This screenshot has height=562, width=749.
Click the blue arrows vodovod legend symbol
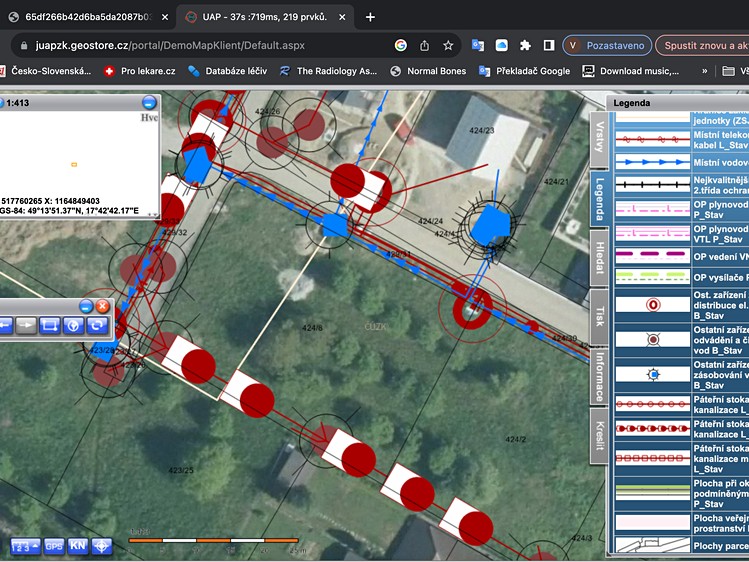653,162
